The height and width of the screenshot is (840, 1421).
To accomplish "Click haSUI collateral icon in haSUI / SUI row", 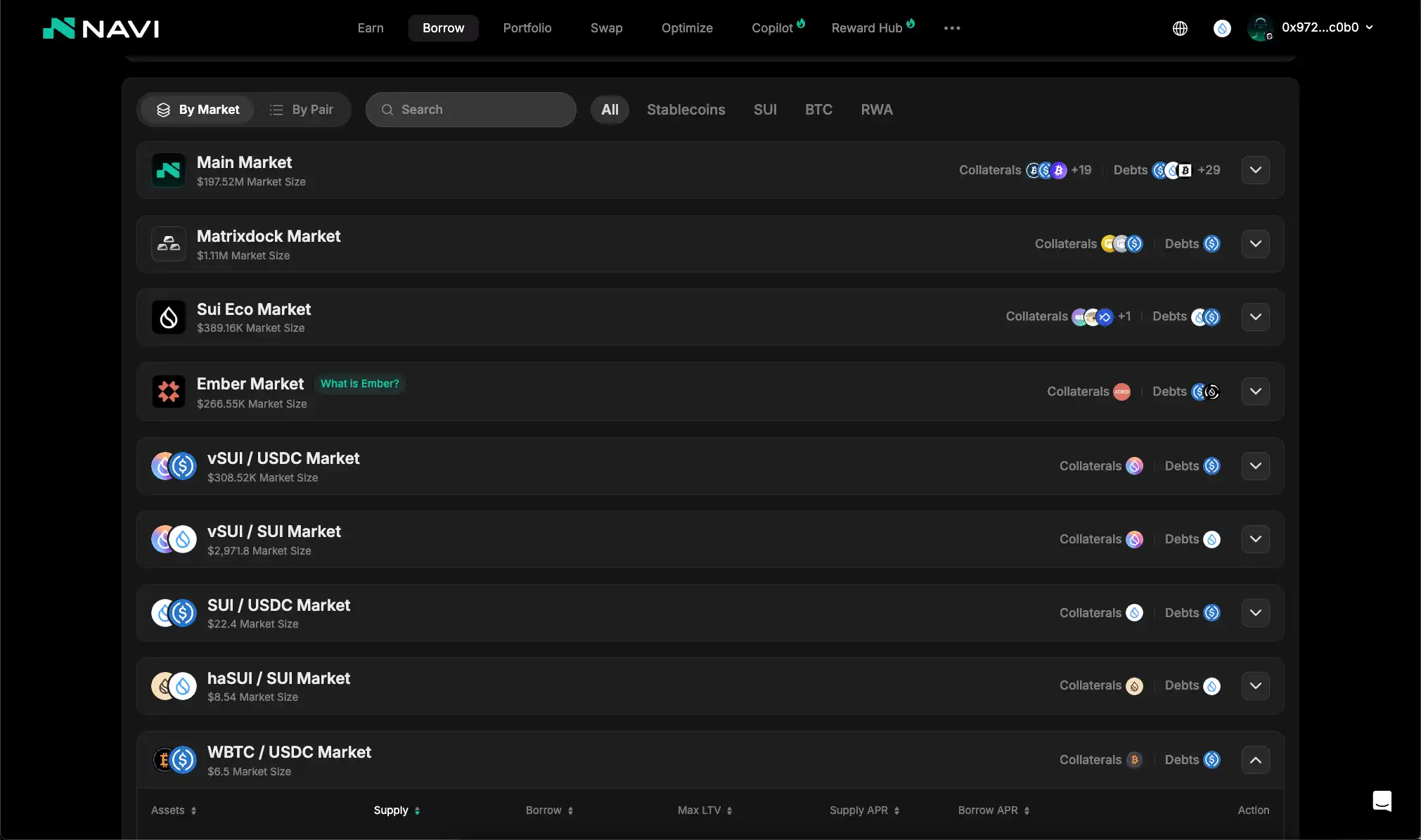I will pyautogui.click(x=1134, y=686).
